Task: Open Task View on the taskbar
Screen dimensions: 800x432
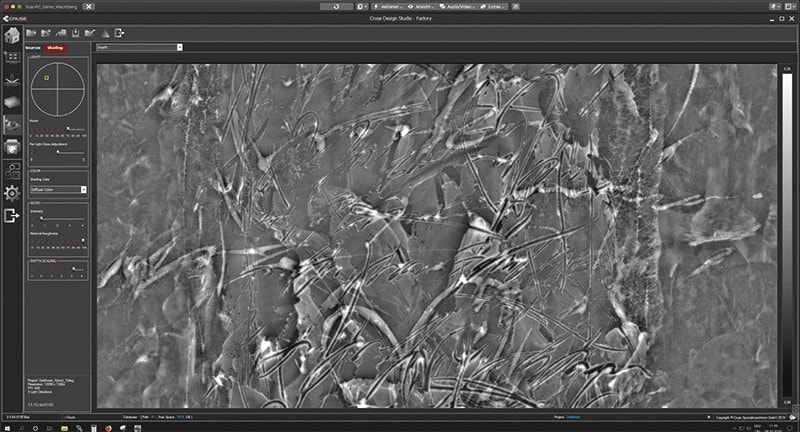Action: pyautogui.click(x=49, y=428)
